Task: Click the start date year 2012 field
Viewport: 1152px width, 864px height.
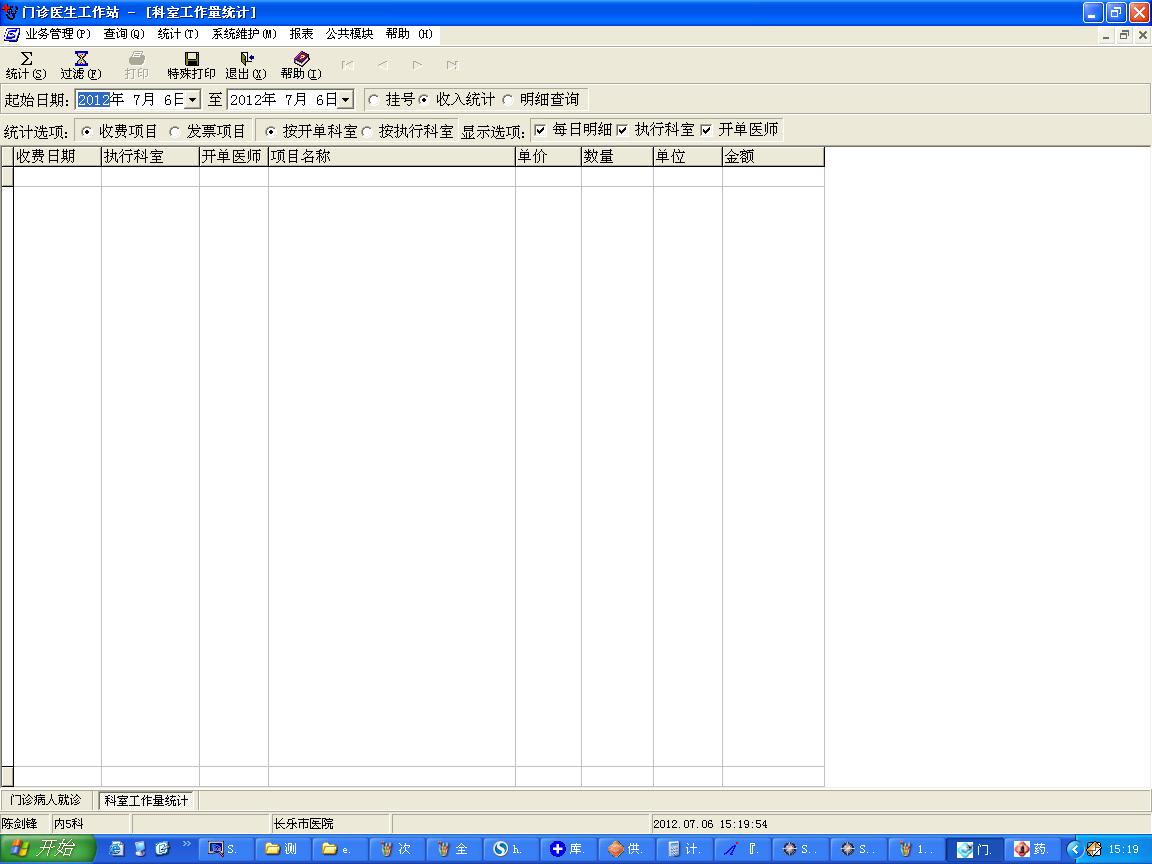Action: (93, 99)
